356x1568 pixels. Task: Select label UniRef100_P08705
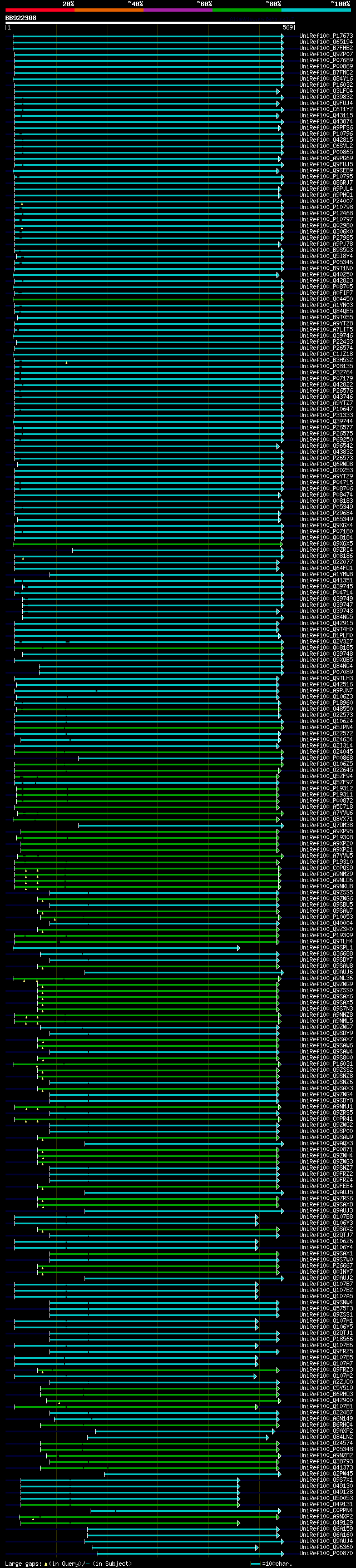(326, 286)
